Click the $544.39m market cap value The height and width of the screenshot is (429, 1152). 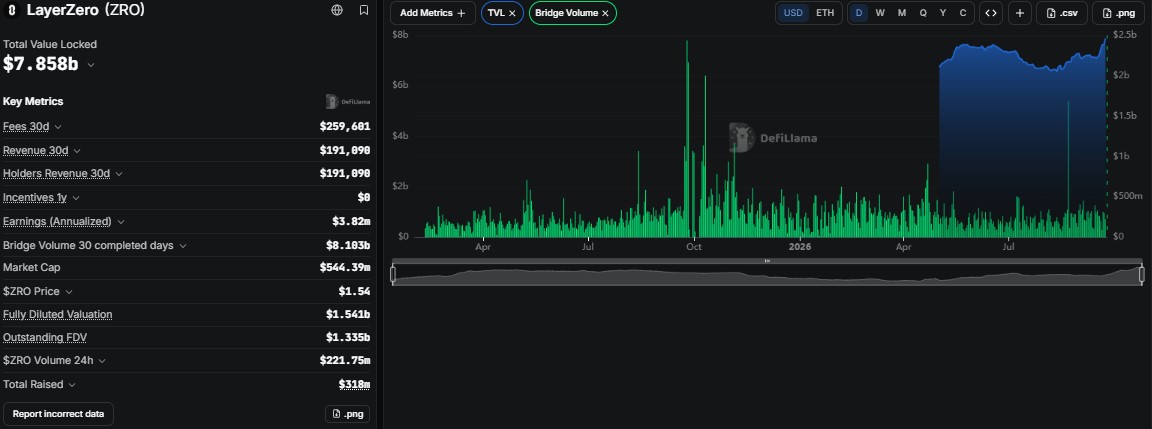[345, 267]
